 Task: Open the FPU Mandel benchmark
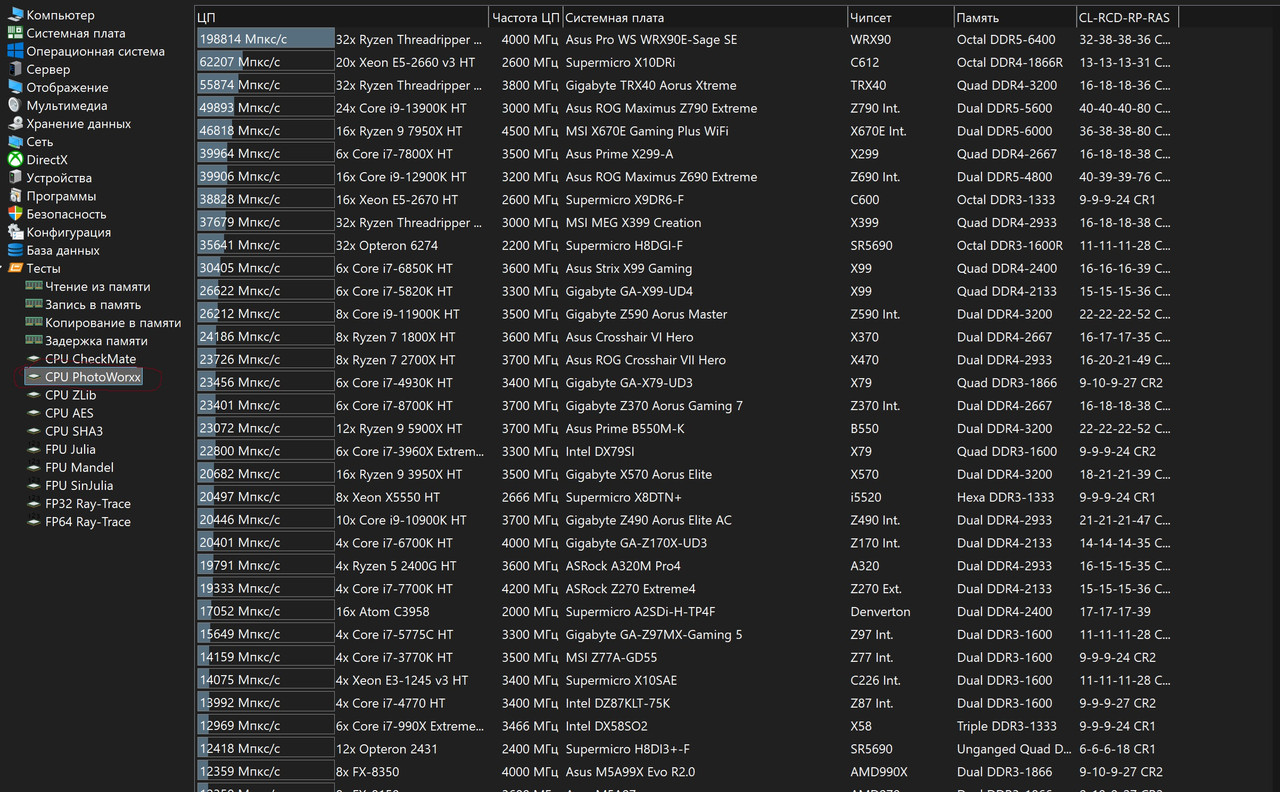click(x=79, y=467)
